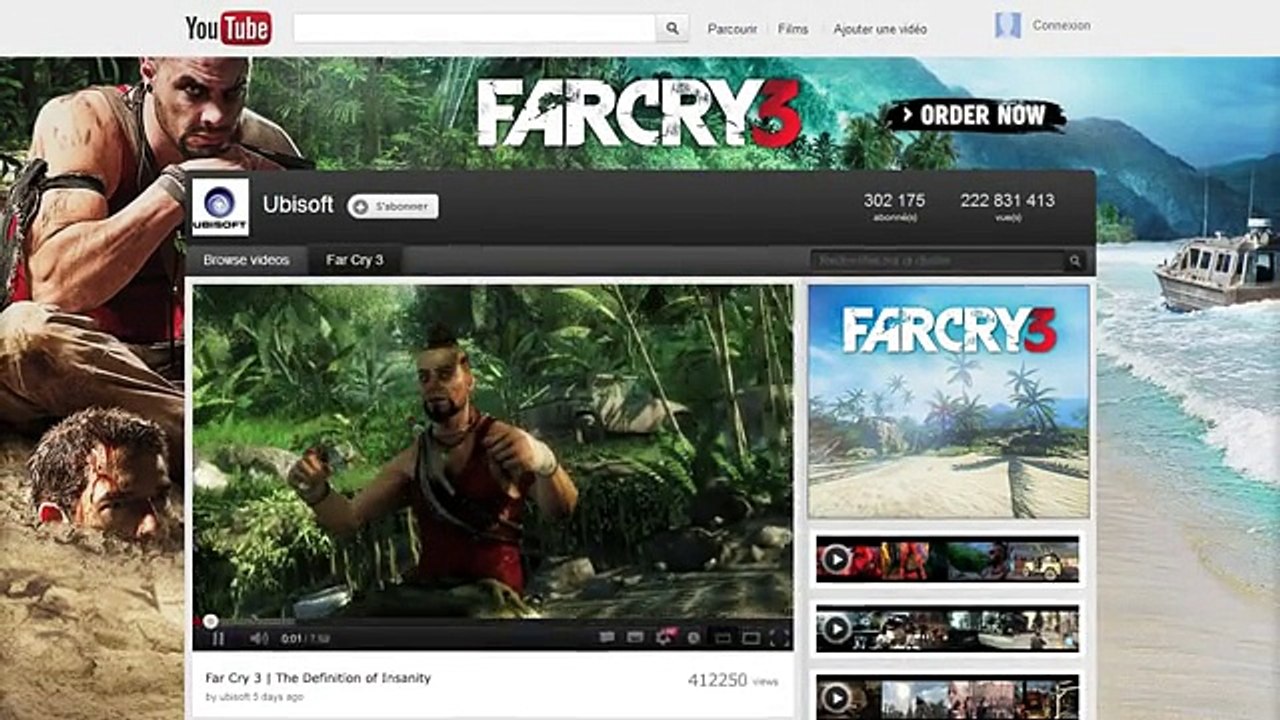Open the Films link
1280x720 pixels.
click(793, 29)
